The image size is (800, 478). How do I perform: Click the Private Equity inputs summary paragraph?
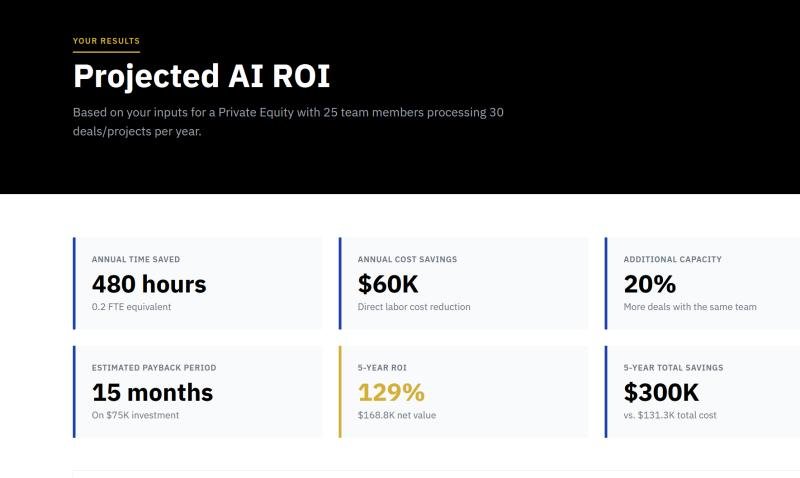(288, 121)
